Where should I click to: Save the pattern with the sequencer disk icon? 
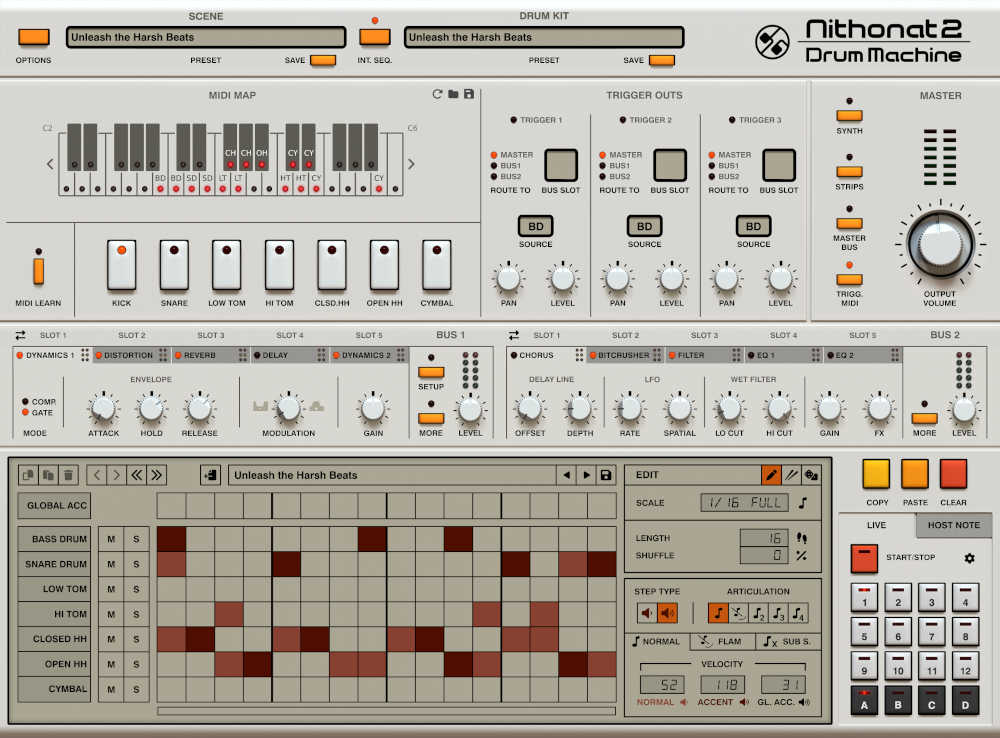pyautogui.click(x=605, y=475)
